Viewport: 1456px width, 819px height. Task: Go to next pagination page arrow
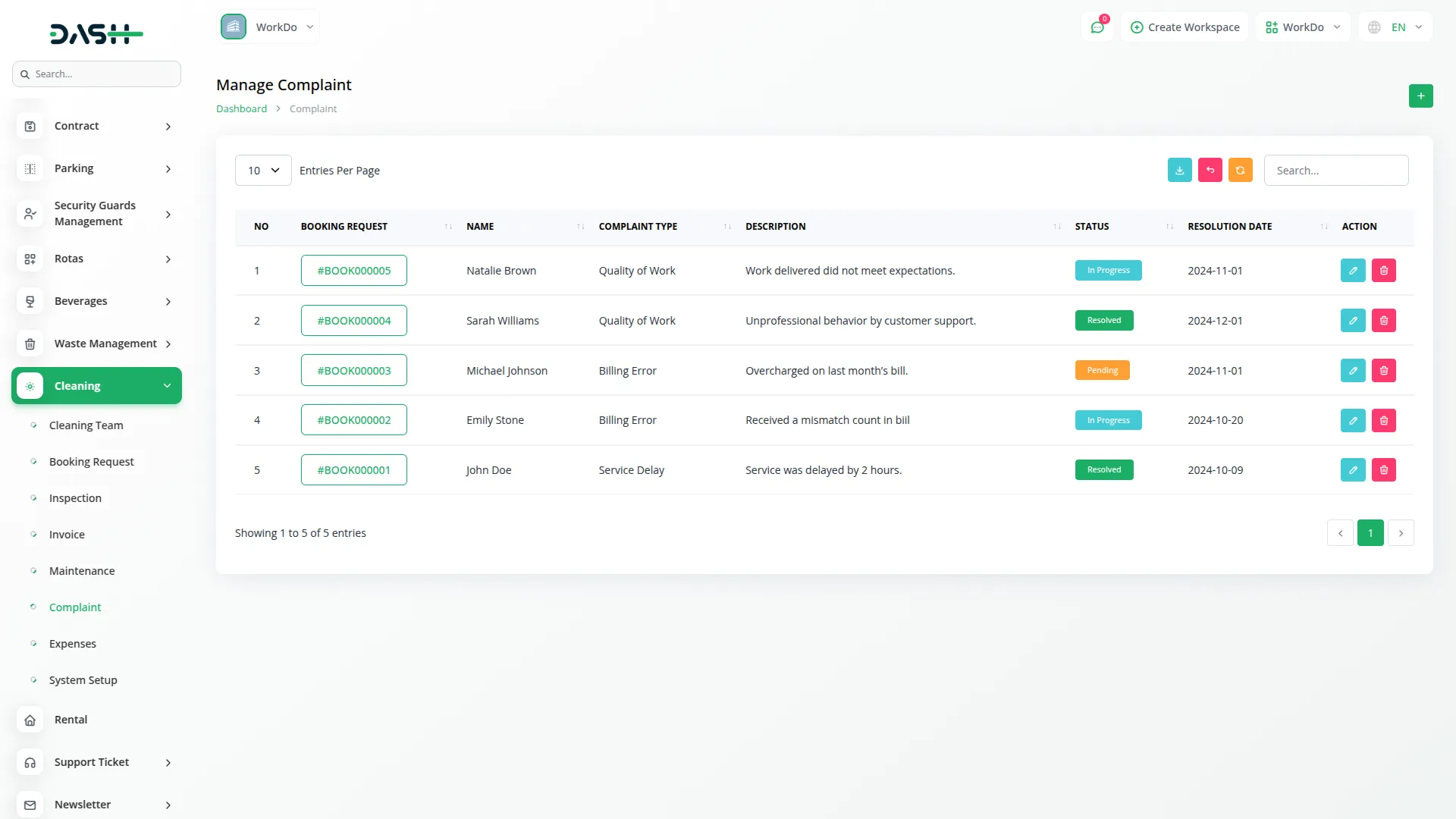coord(1400,533)
